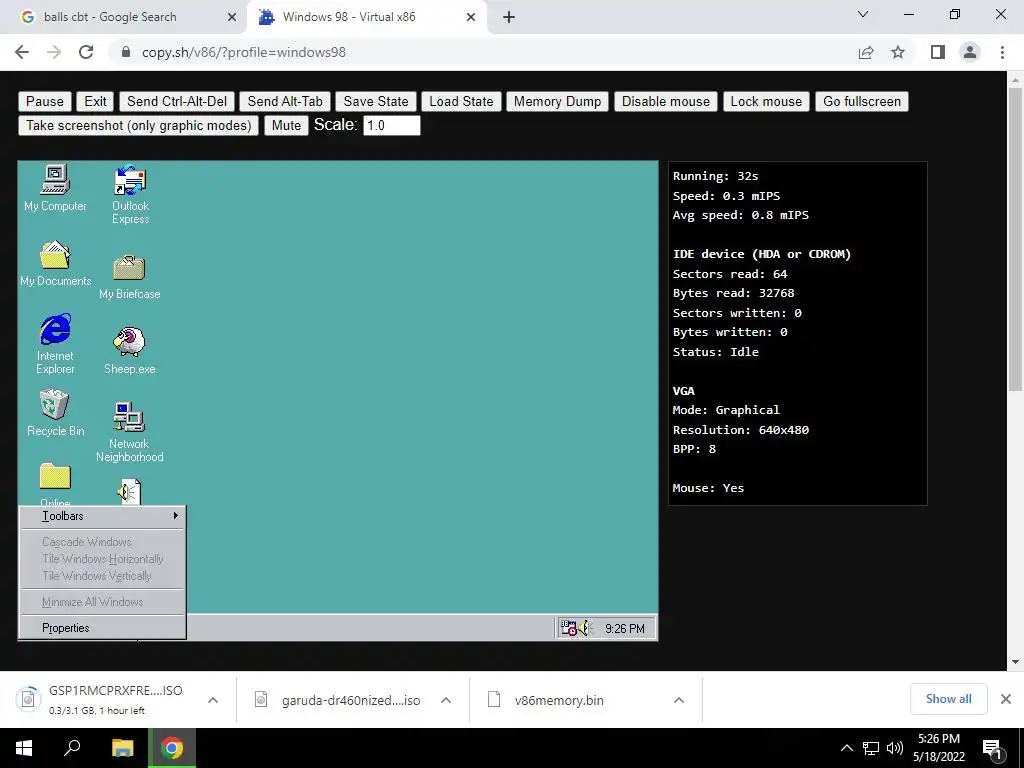Click the Win98 tray volume speaker icon
Screen dimensions: 1024x768
[x=584, y=628]
